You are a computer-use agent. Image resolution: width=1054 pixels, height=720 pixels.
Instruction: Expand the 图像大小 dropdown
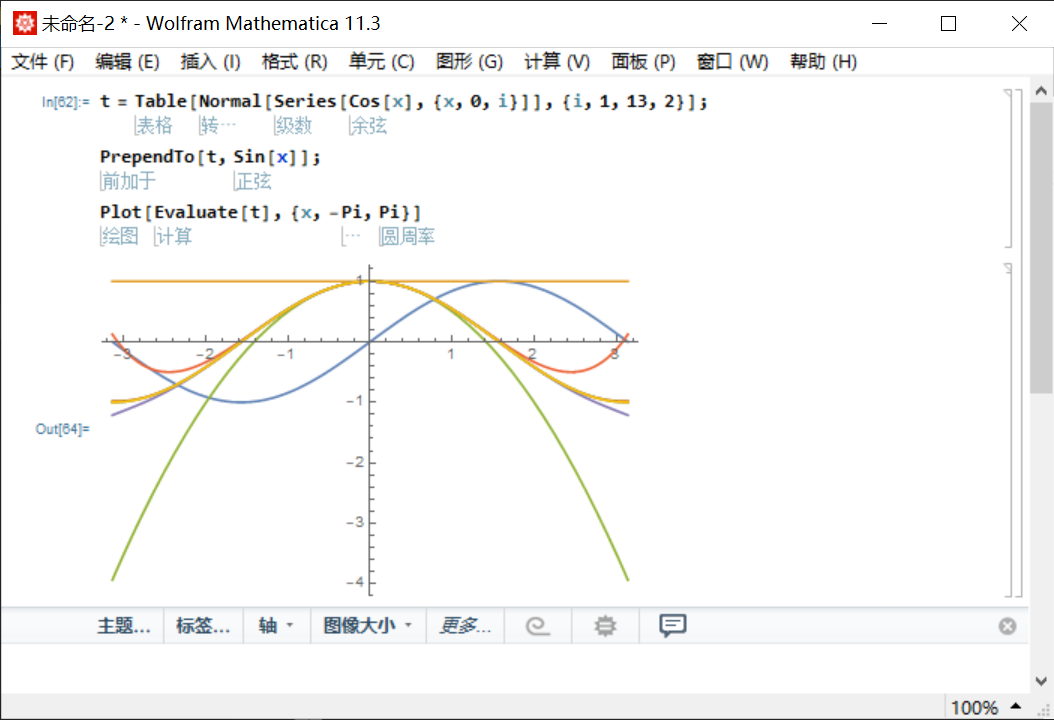(x=368, y=626)
